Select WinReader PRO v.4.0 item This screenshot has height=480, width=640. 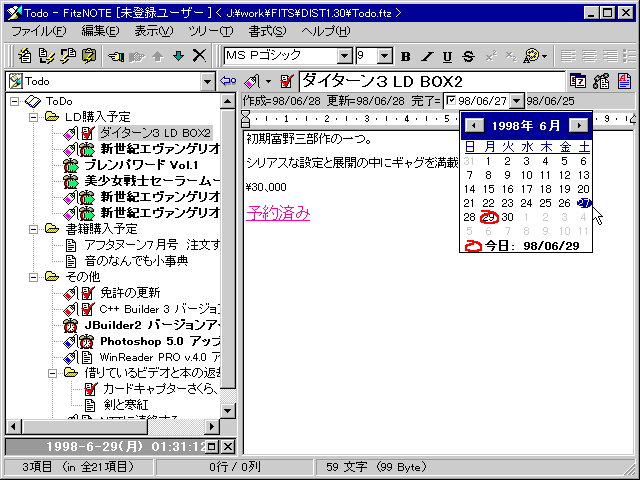point(160,358)
